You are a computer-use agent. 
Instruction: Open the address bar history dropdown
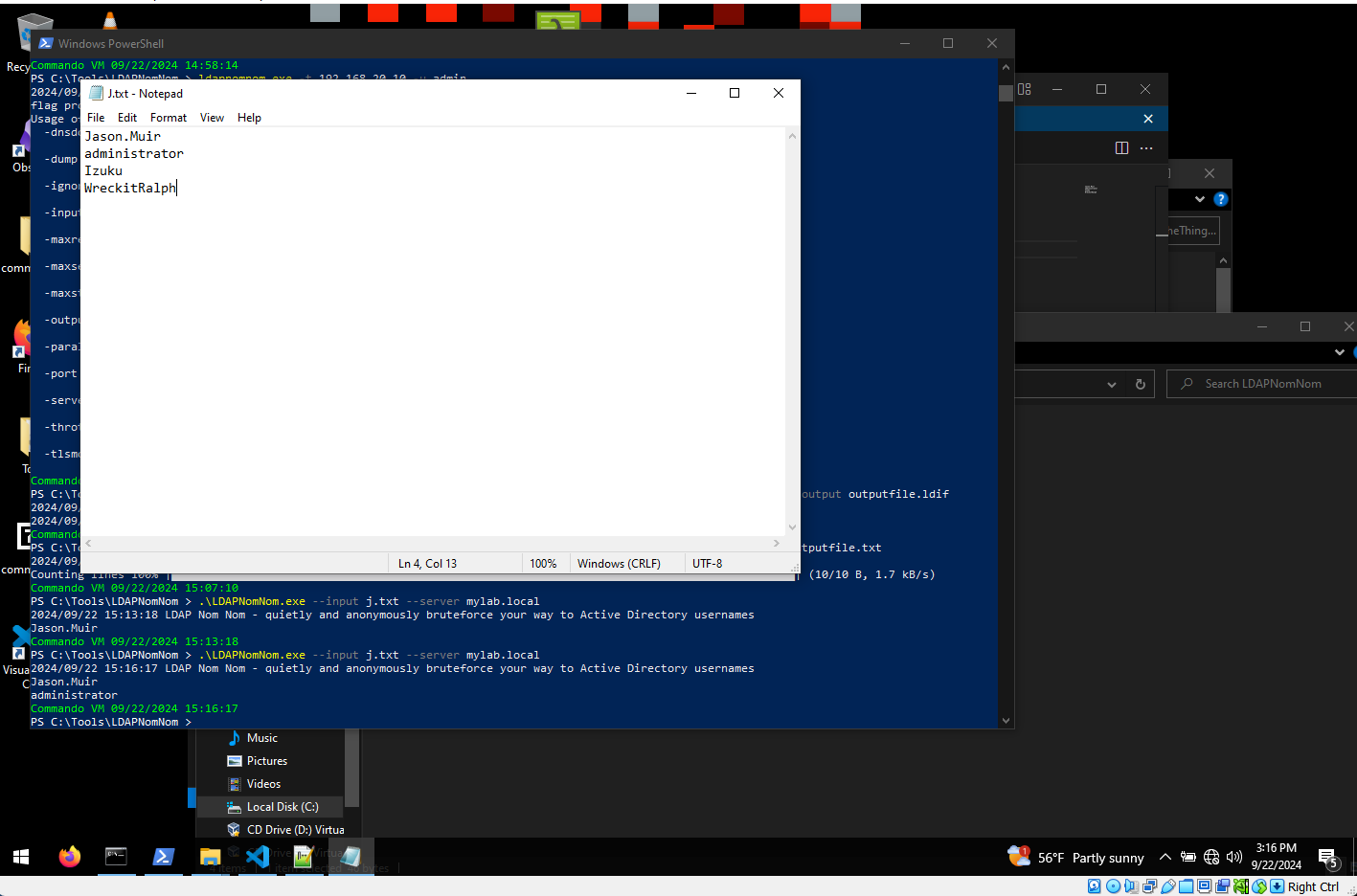point(1111,384)
